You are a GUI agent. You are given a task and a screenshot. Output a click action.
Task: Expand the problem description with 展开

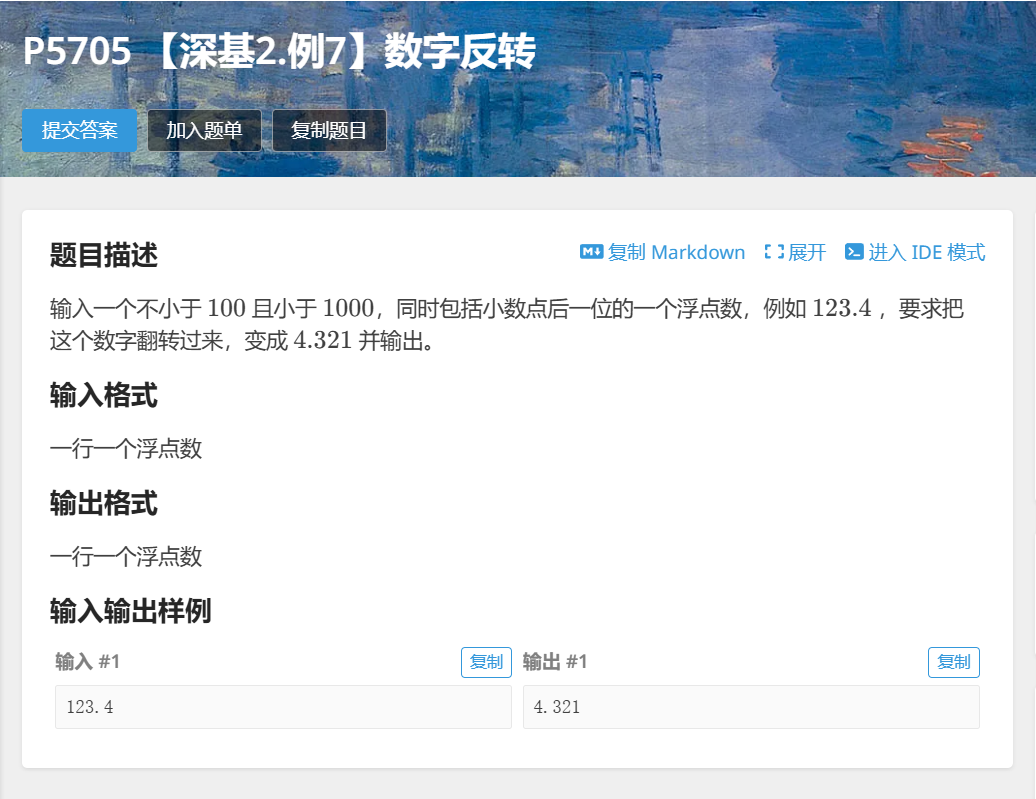point(807,252)
